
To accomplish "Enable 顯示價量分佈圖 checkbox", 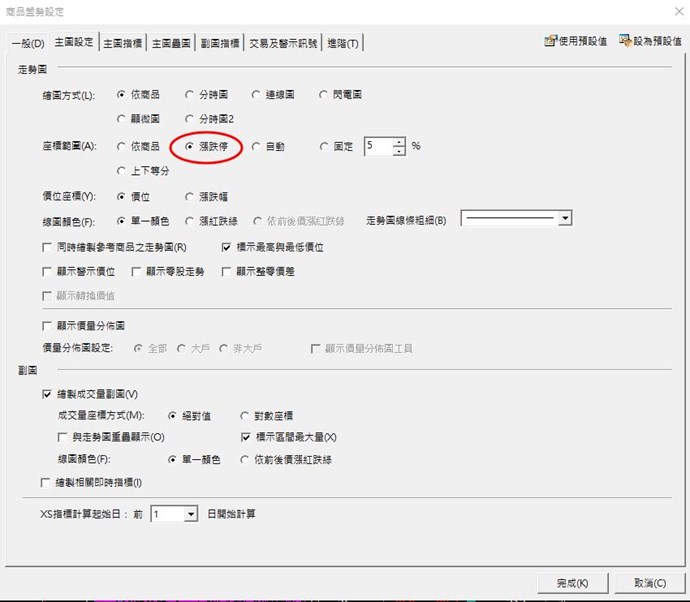I will pyautogui.click(x=47, y=326).
